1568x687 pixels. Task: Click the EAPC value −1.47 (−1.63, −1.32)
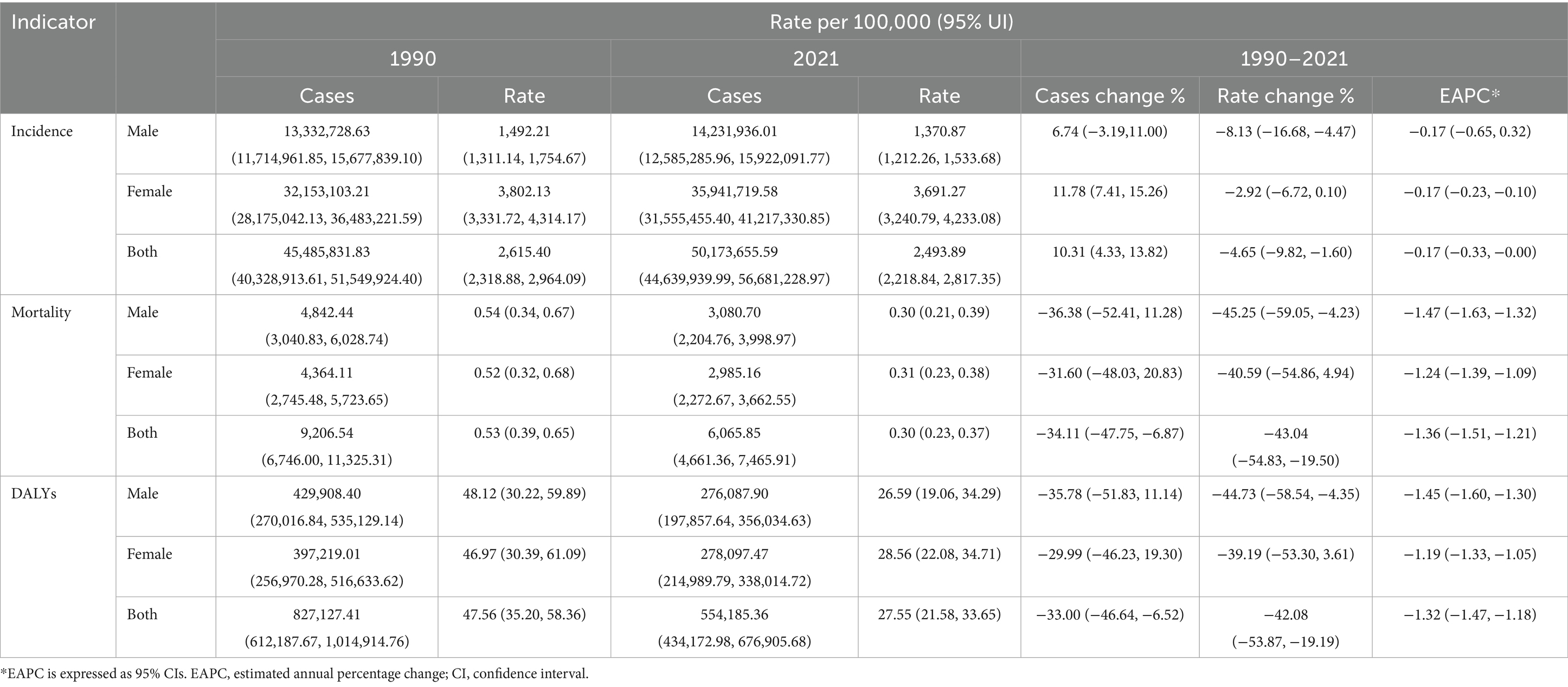coord(1469,313)
